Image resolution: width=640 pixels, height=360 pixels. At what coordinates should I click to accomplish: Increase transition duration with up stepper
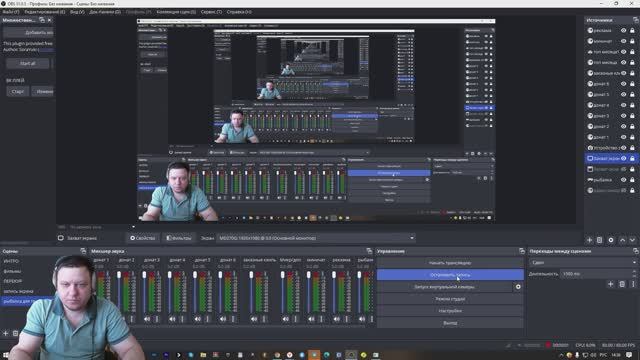(634, 272)
